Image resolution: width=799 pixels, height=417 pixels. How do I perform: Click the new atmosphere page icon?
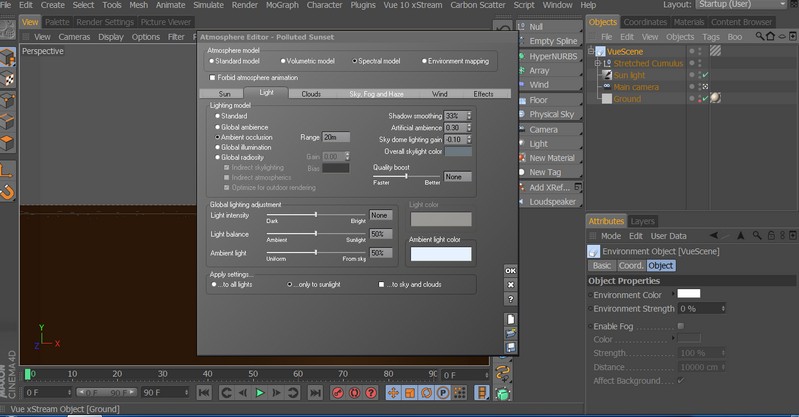pos(510,319)
